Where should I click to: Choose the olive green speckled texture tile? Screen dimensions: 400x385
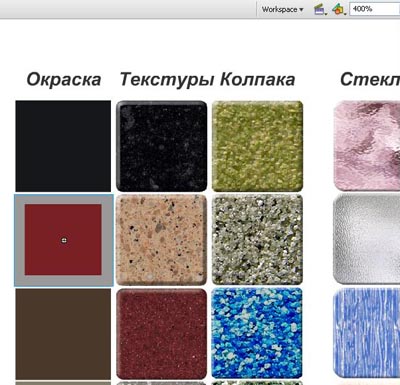(x=257, y=146)
